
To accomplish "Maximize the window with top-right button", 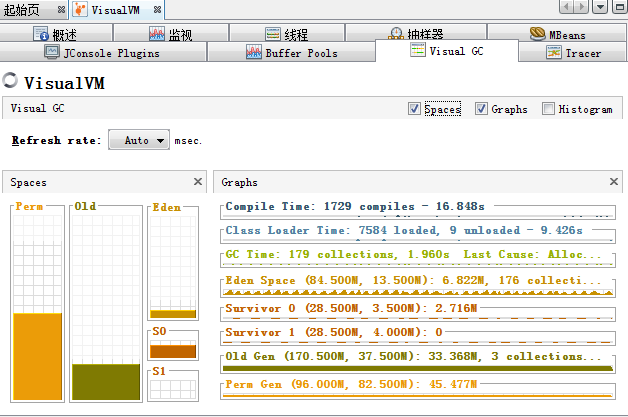I will (620, 7).
